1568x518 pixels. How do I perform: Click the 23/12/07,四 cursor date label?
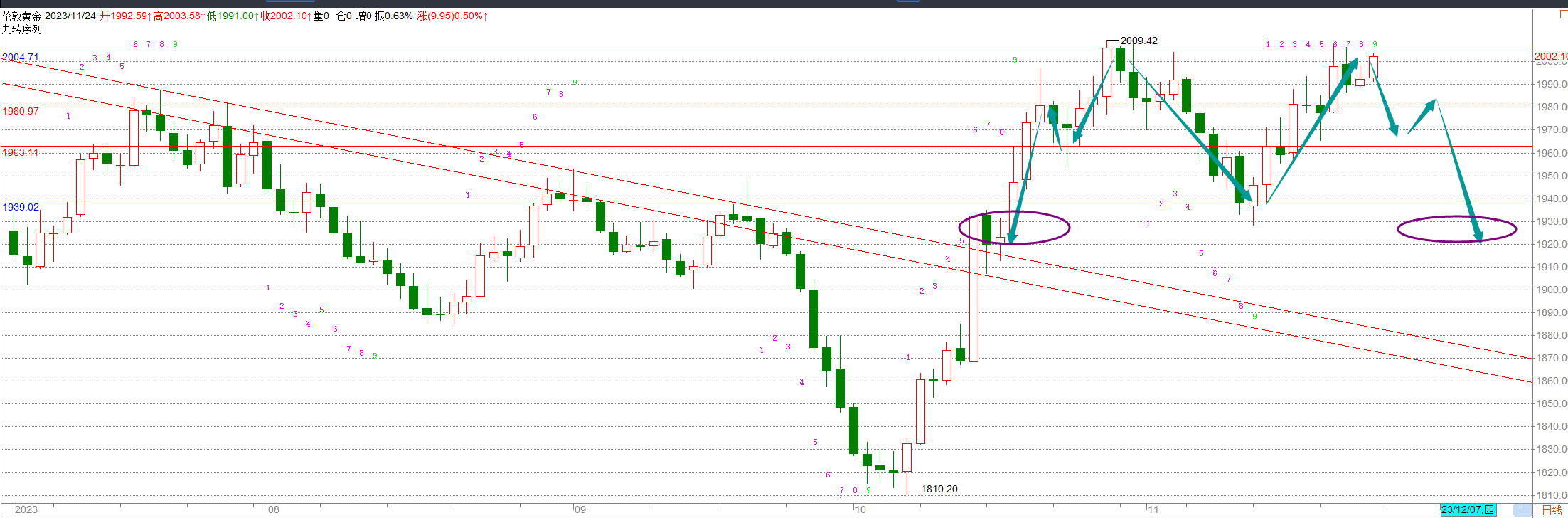coord(1468,510)
